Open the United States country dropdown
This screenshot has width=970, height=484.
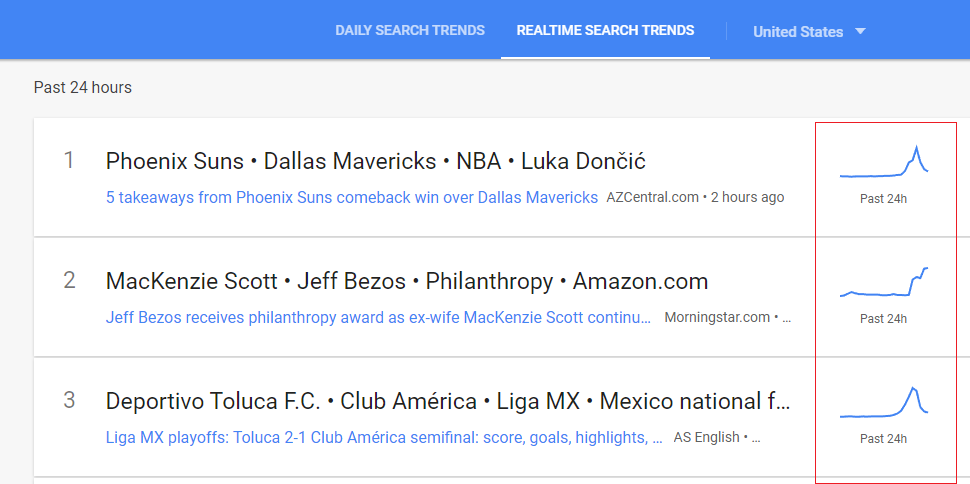[798, 31]
